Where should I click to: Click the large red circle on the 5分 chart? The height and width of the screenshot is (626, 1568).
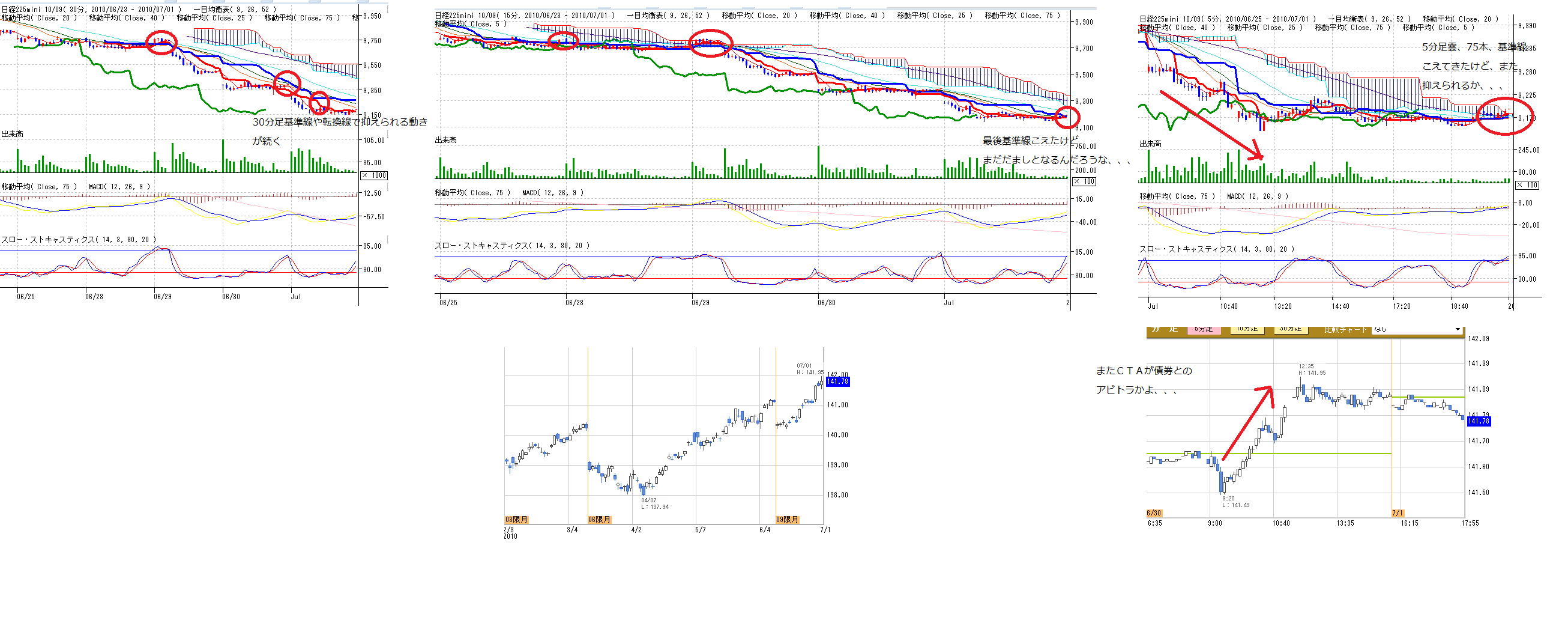1505,116
